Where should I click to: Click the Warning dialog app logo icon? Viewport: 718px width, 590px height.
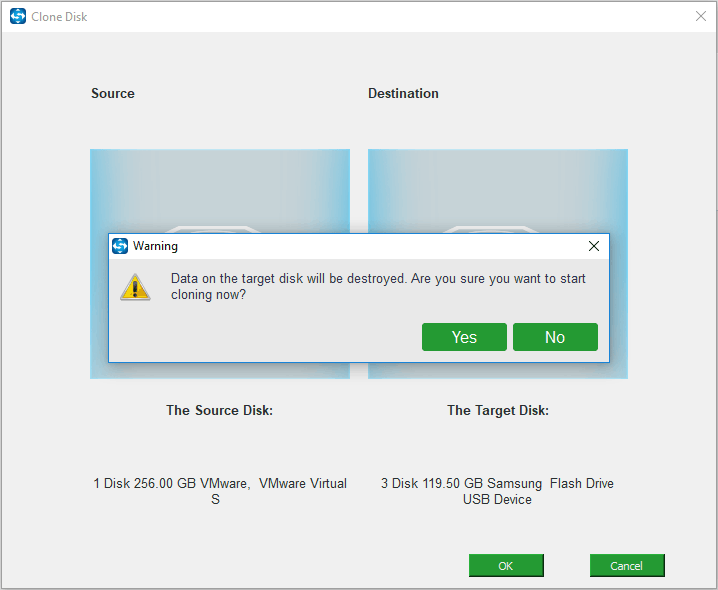tap(120, 246)
